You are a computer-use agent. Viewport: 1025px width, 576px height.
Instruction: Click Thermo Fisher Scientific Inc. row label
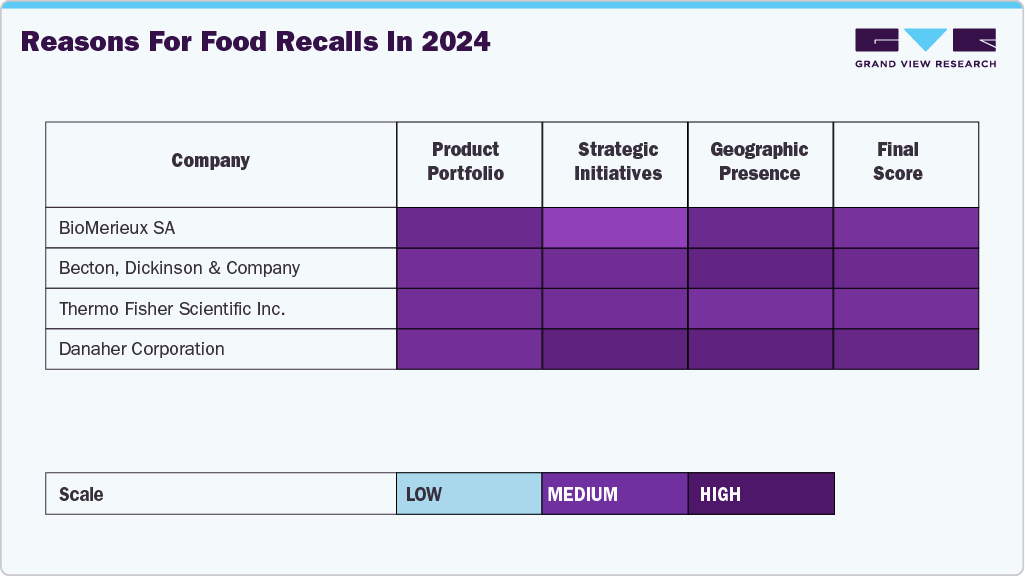tap(172, 309)
